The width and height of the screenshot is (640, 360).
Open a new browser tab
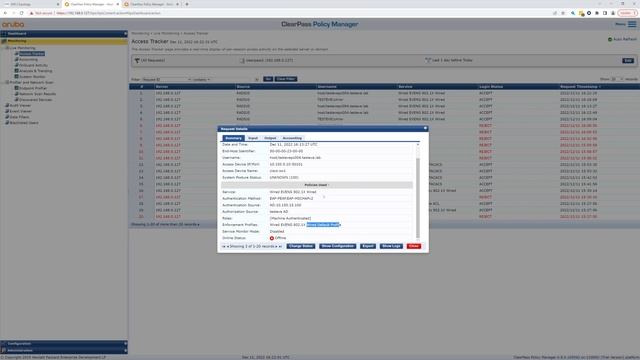pyautogui.click(x=187, y=4)
